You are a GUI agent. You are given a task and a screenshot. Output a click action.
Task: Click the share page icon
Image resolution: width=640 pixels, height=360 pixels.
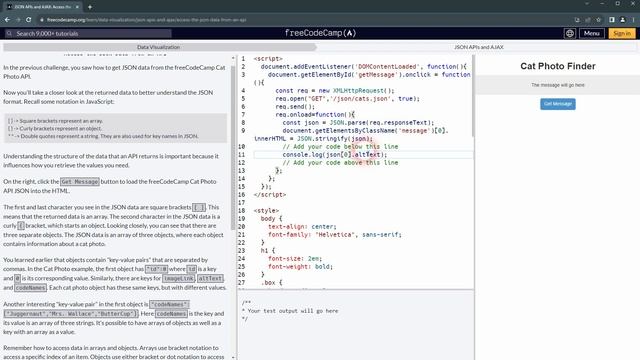(588, 20)
